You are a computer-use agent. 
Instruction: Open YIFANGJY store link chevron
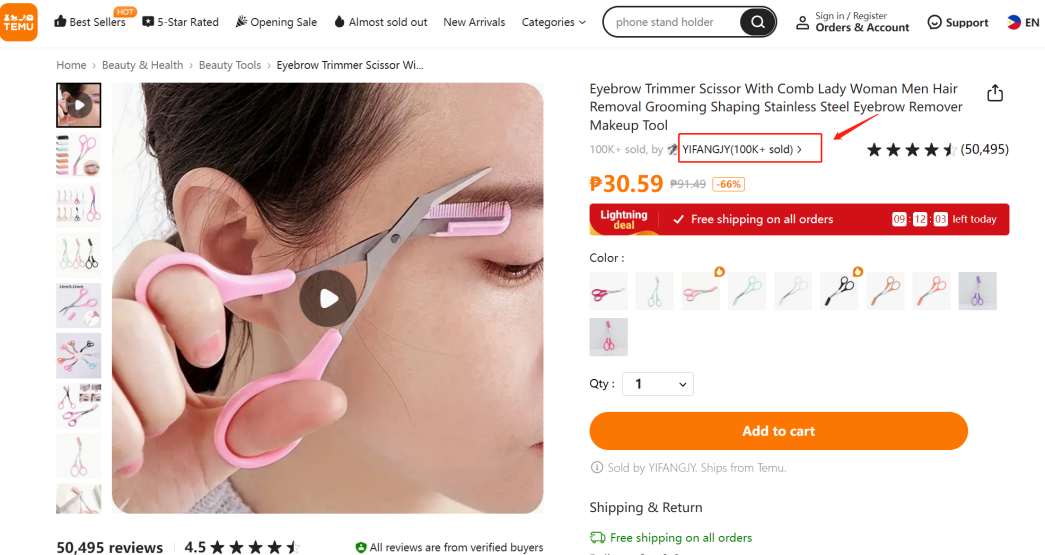click(x=799, y=149)
